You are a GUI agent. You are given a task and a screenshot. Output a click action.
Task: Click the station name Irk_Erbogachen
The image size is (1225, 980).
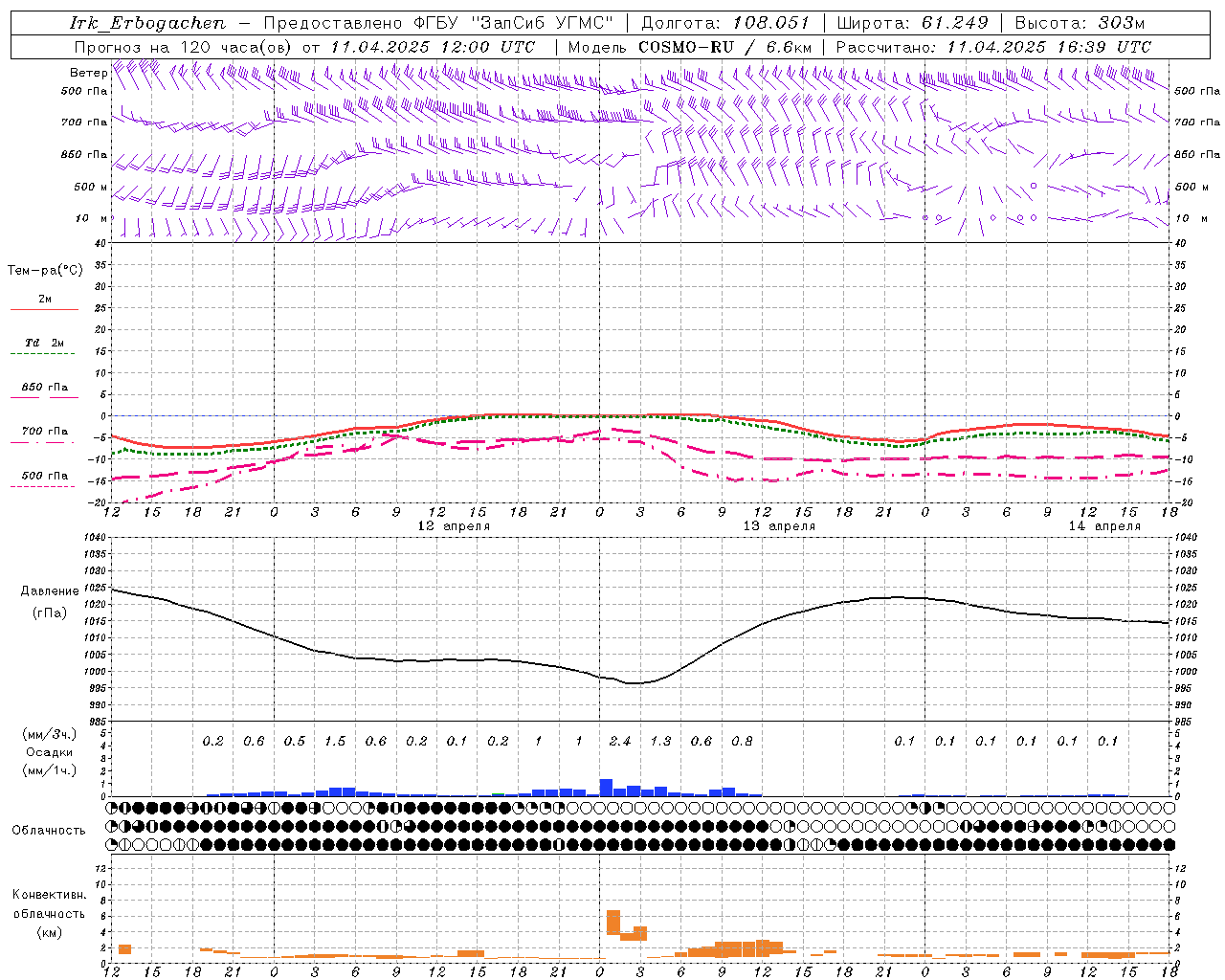point(148,23)
